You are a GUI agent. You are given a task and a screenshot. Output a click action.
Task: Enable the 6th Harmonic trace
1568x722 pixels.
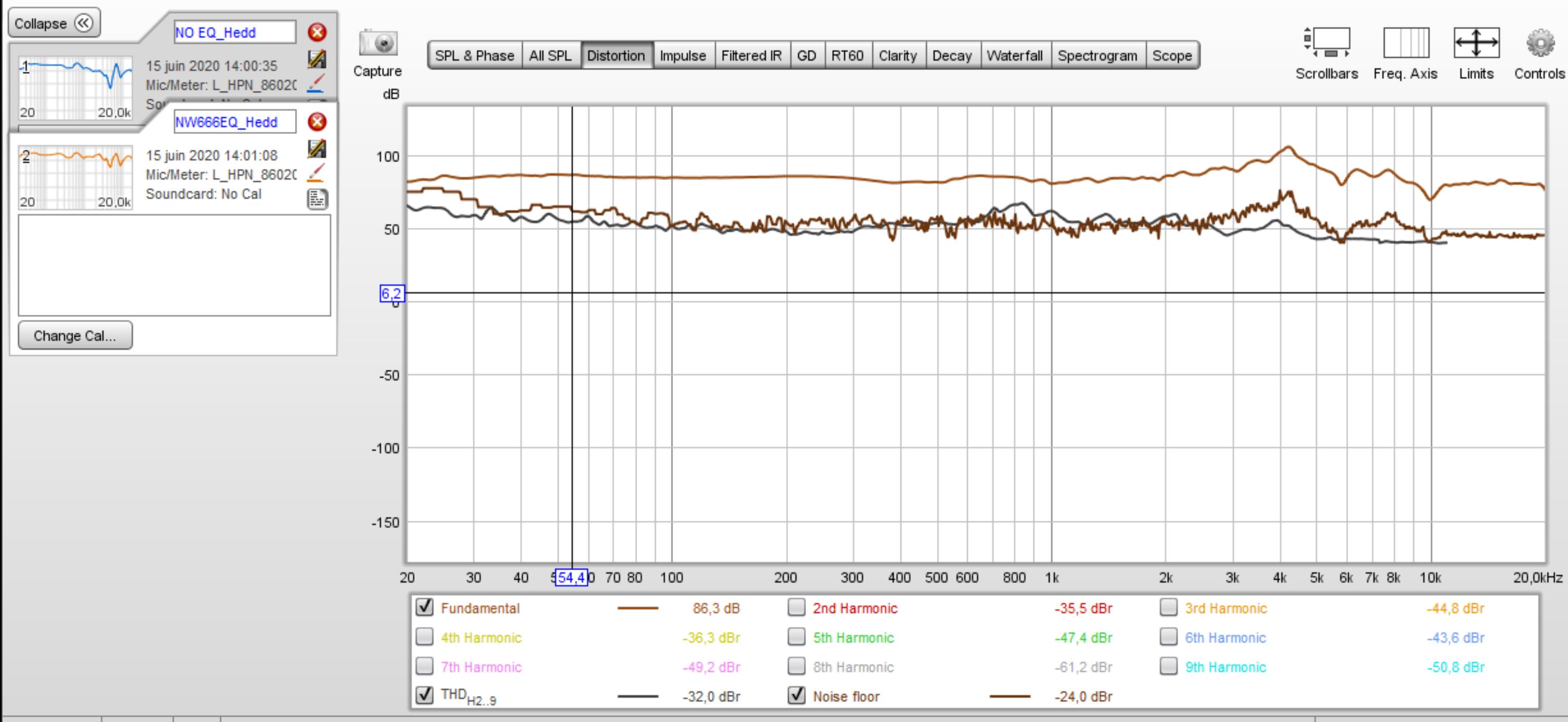(1168, 637)
